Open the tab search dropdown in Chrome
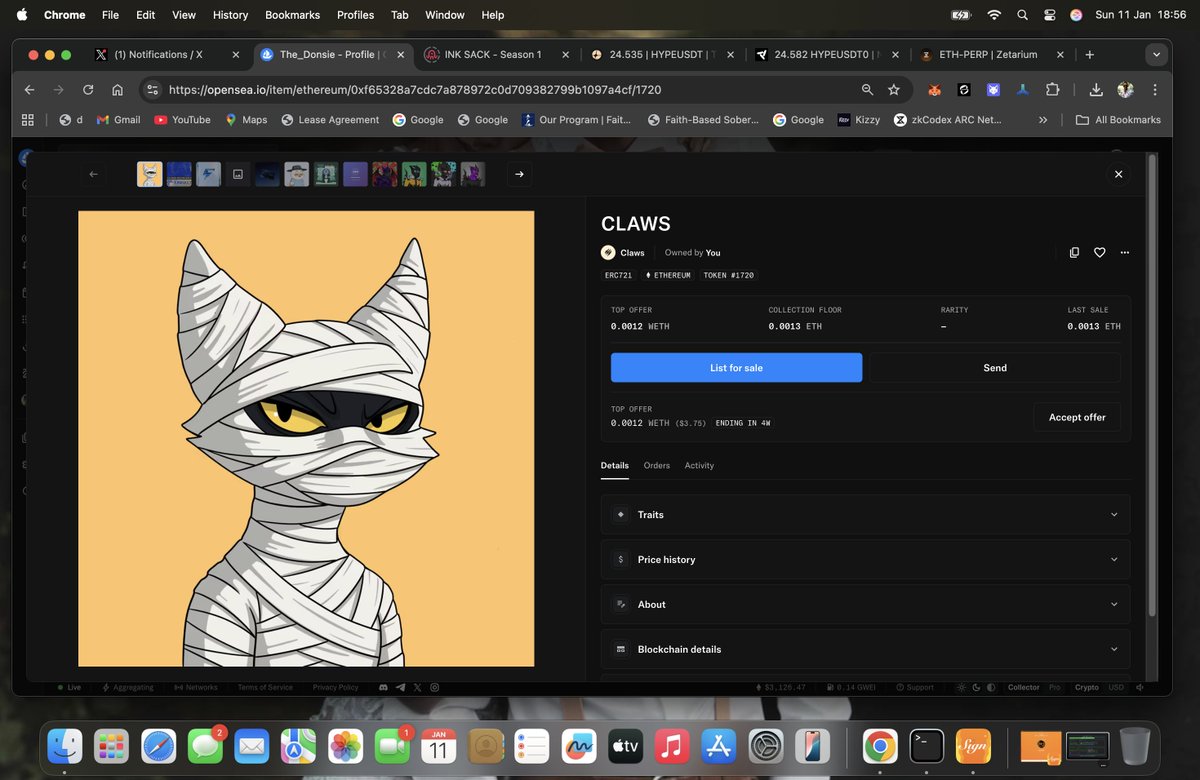 1157,55
